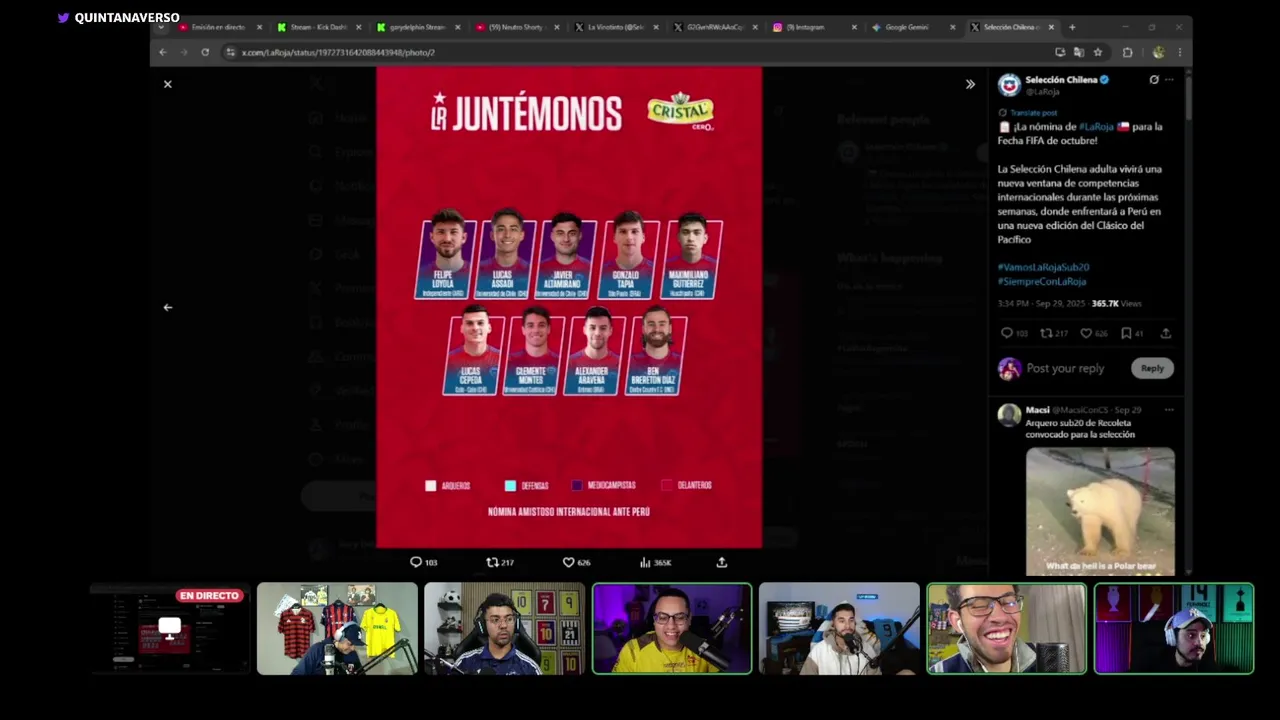Switch to (59) Neutro Shorty tab
This screenshot has width=1280, height=720.
click(514, 27)
